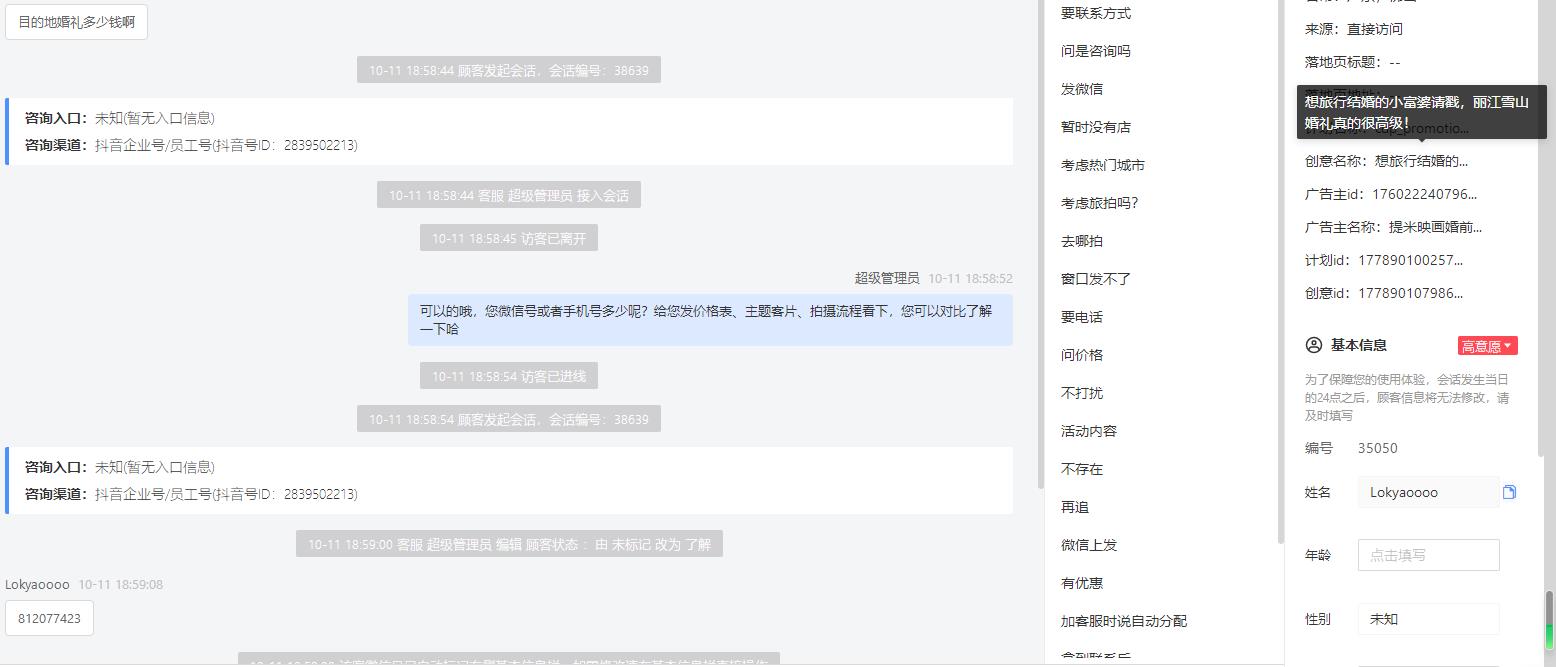Viewport: 1556px width, 667px height.
Task: Click the 创意id value row
Action: point(1384,293)
